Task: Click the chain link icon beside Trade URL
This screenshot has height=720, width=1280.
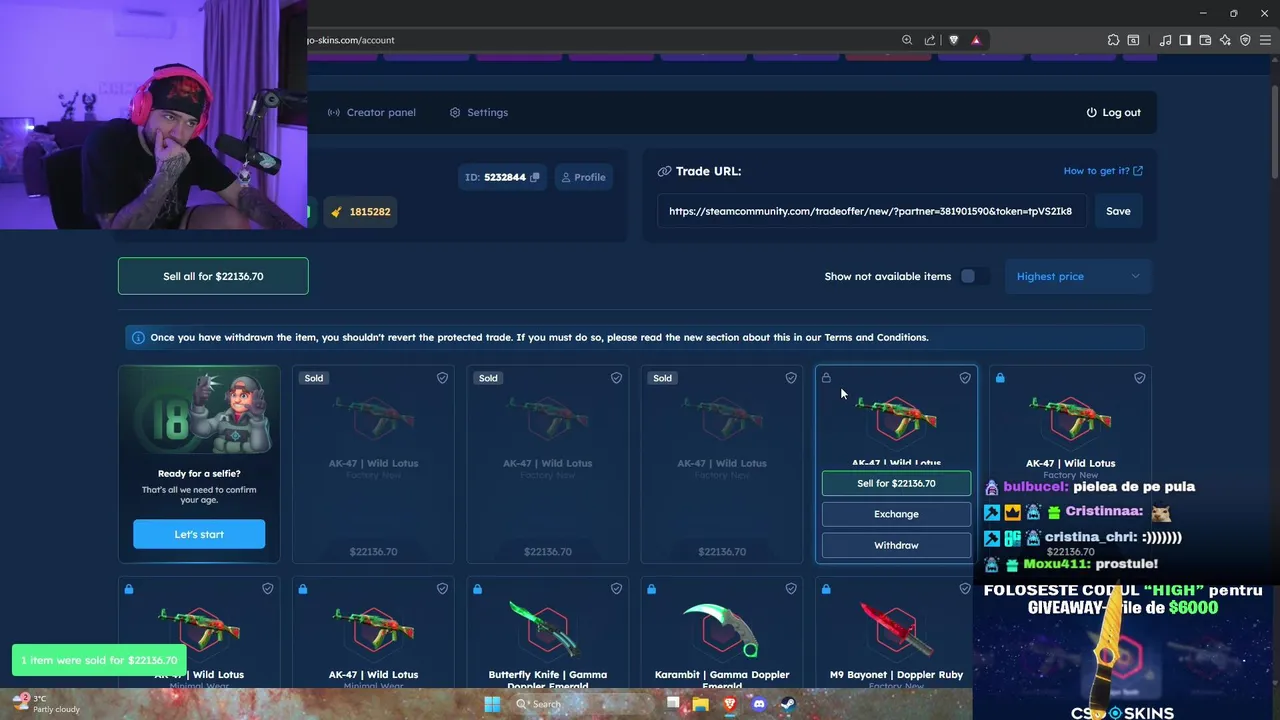Action: click(x=664, y=171)
